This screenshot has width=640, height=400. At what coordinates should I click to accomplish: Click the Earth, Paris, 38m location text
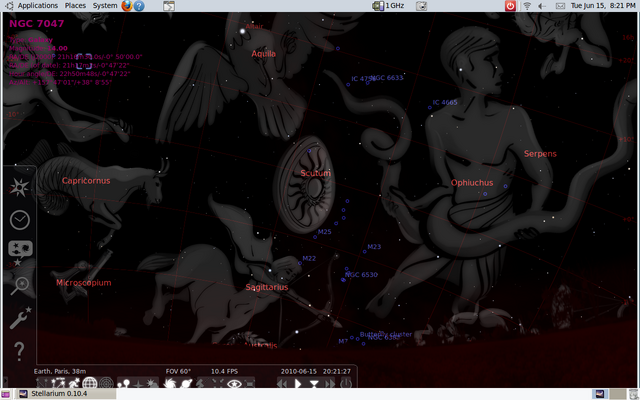60,371
